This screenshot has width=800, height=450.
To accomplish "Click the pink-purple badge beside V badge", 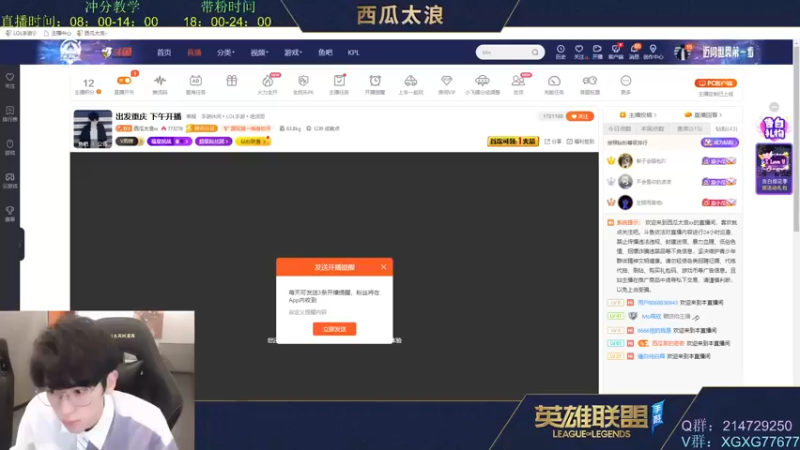I will pyautogui.click(x=169, y=141).
